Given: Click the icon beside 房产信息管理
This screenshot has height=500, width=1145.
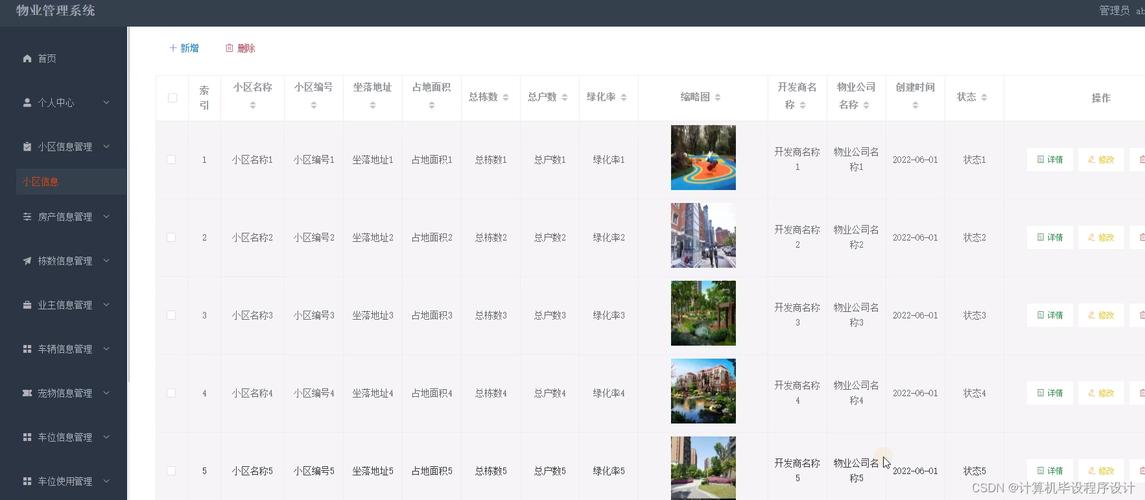Looking at the screenshot, I should 27,217.
